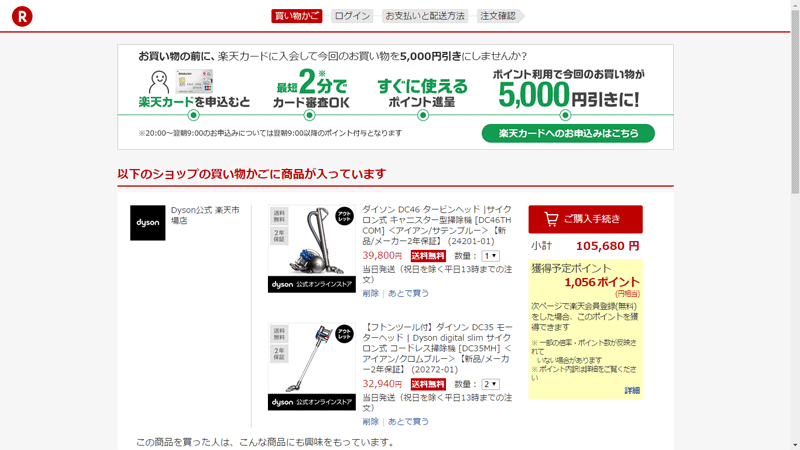
Task: Click the アウトレット badge on DC46 image
Action: (x=344, y=216)
